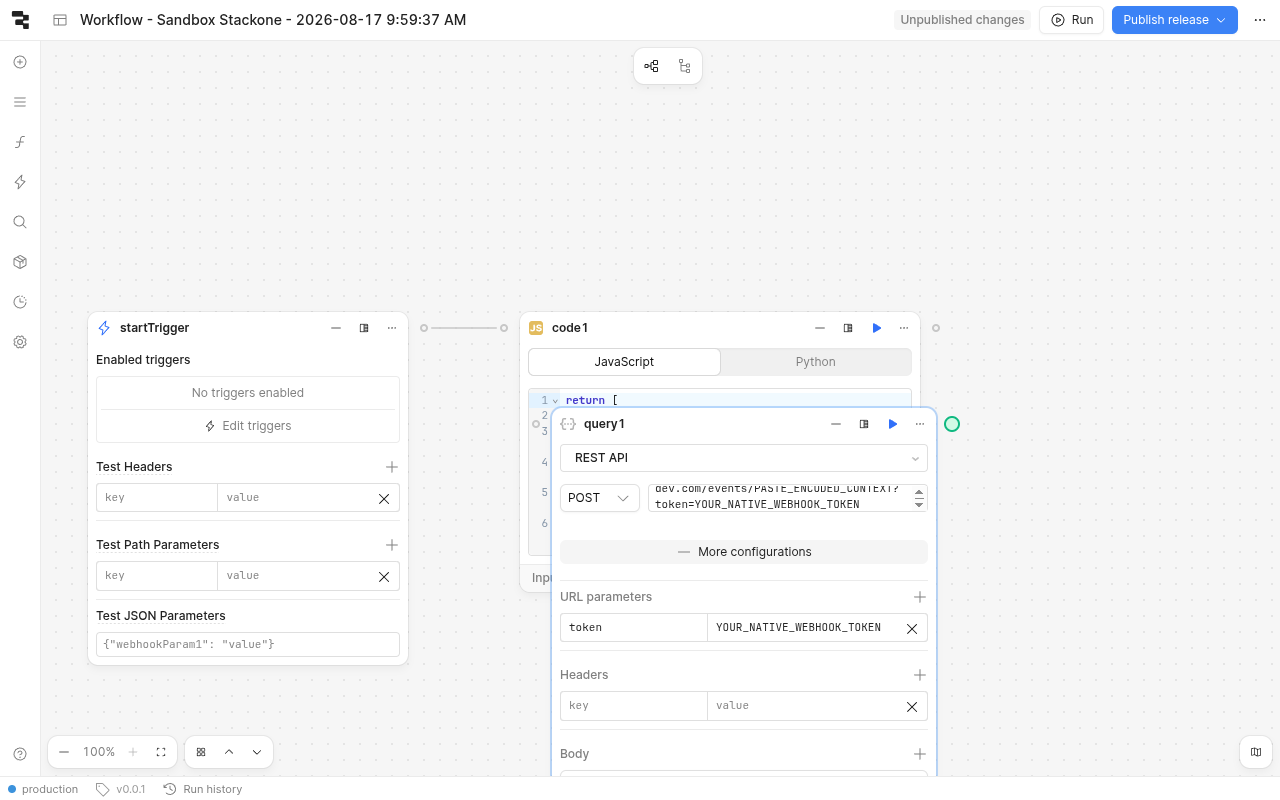The width and height of the screenshot is (1280, 800).
Task: Add a URL parameters row
Action: 920,597
